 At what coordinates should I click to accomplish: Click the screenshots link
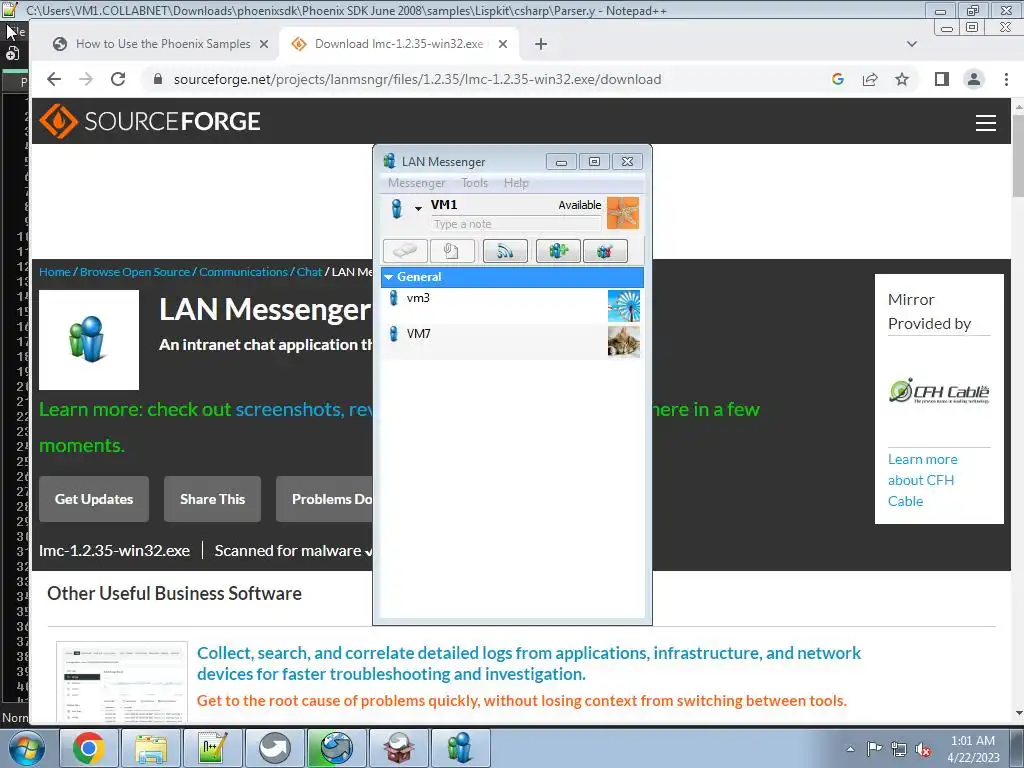(x=289, y=409)
